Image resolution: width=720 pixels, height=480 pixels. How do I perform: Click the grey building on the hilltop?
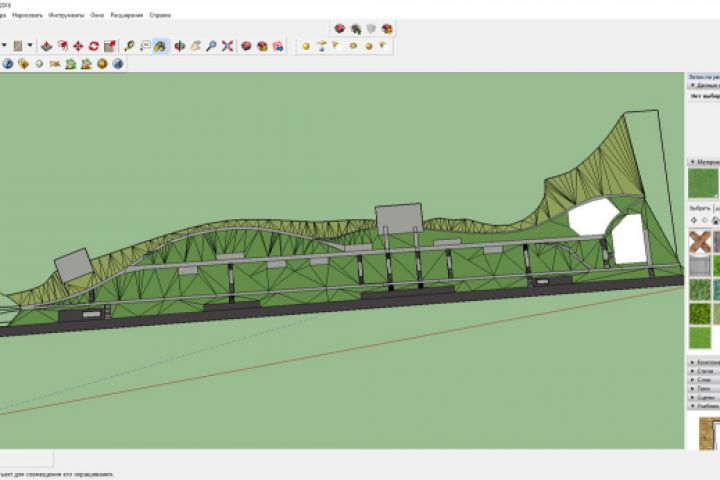(x=399, y=218)
